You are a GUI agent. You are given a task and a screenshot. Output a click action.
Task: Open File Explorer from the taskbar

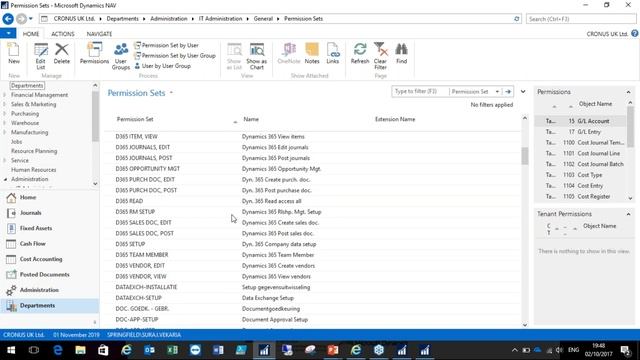80,350
